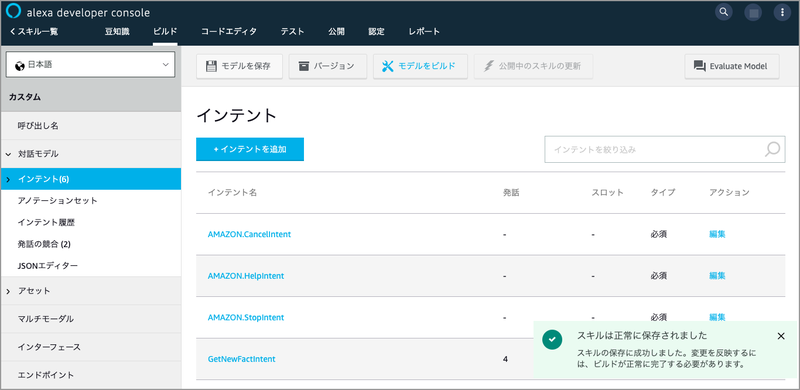Screen dimensions: 800x390
Task: Collapse the 対話モデル section chevron
Action: coord(8,154)
